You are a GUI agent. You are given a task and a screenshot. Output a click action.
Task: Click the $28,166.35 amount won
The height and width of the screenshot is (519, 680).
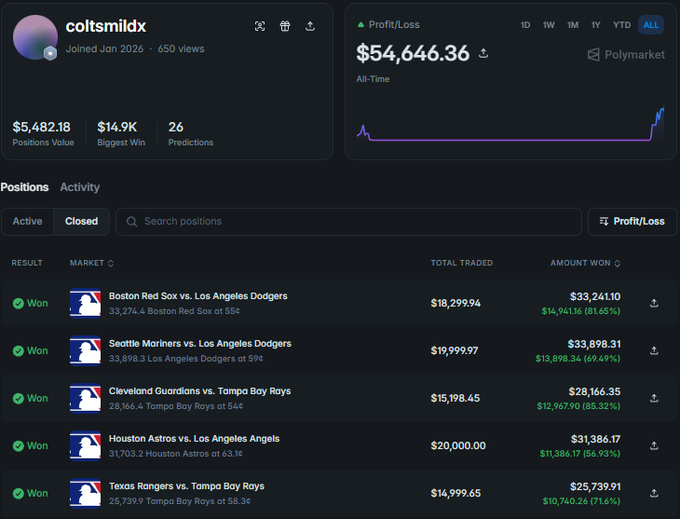(595, 392)
